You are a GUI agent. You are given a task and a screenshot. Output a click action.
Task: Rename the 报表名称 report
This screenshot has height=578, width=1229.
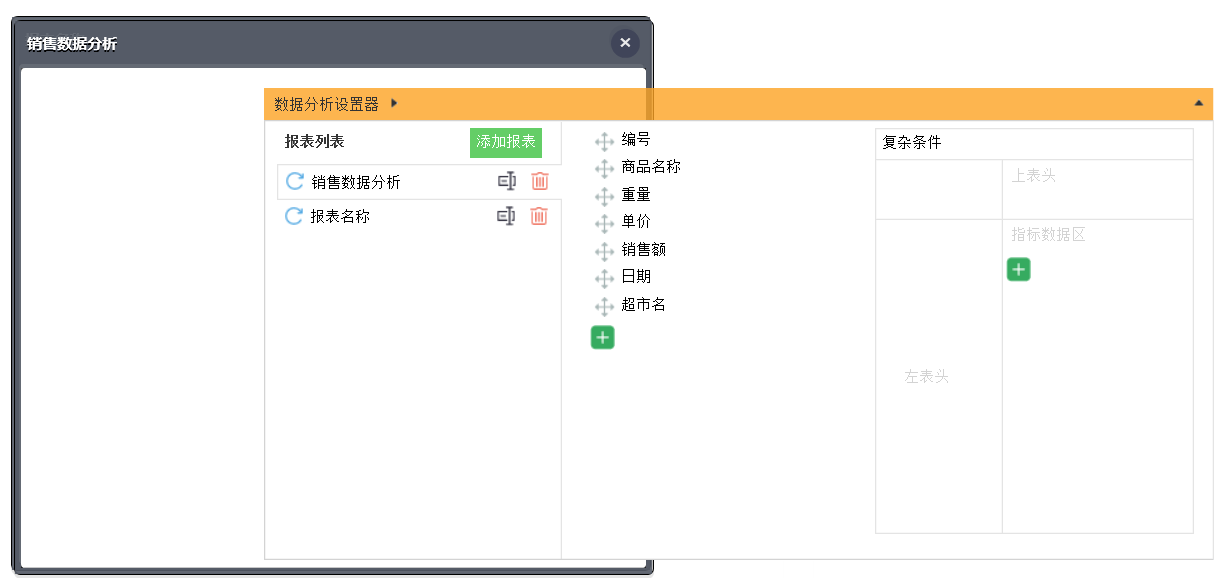(x=506, y=216)
